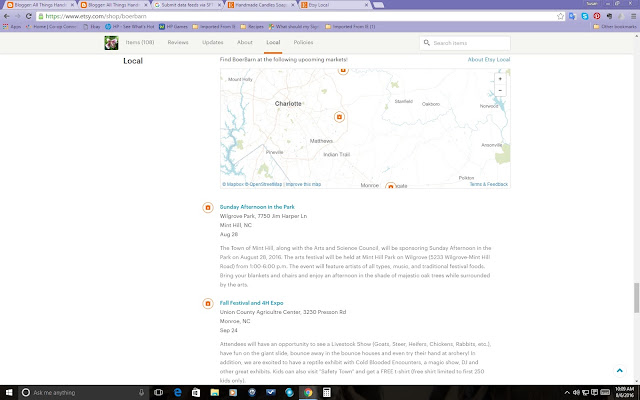This screenshot has height=400, width=640.
Task: Expand the Other bookmarks folder
Action: pos(615,27)
